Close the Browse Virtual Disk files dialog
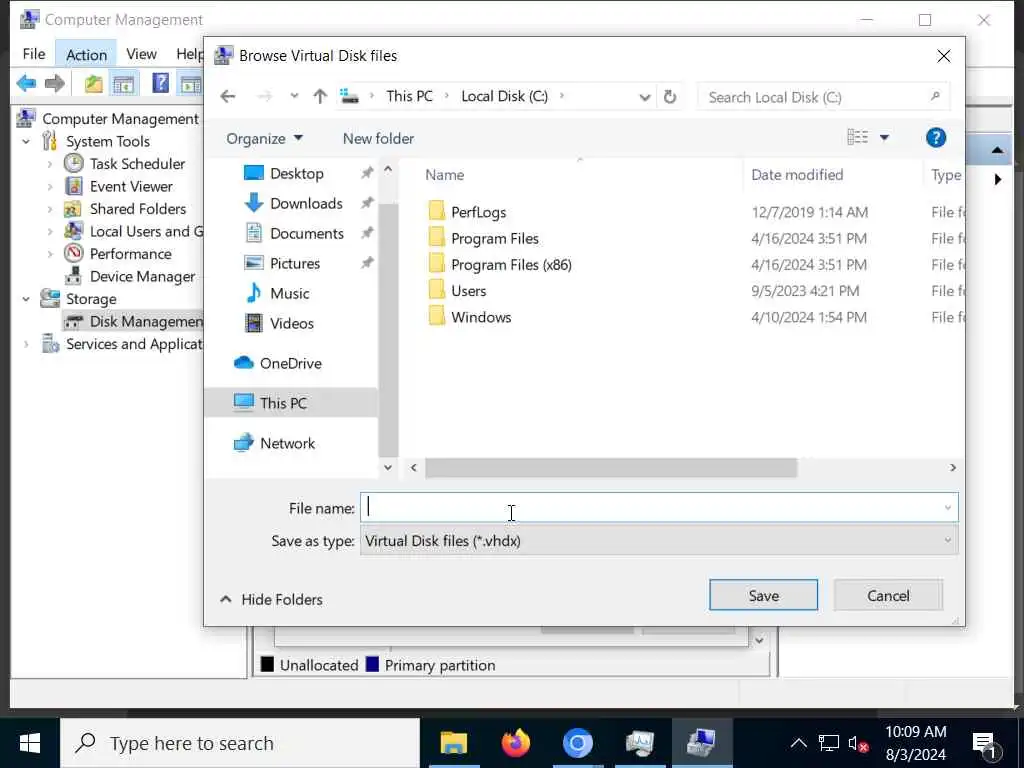1024x768 pixels. click(944, 56)
